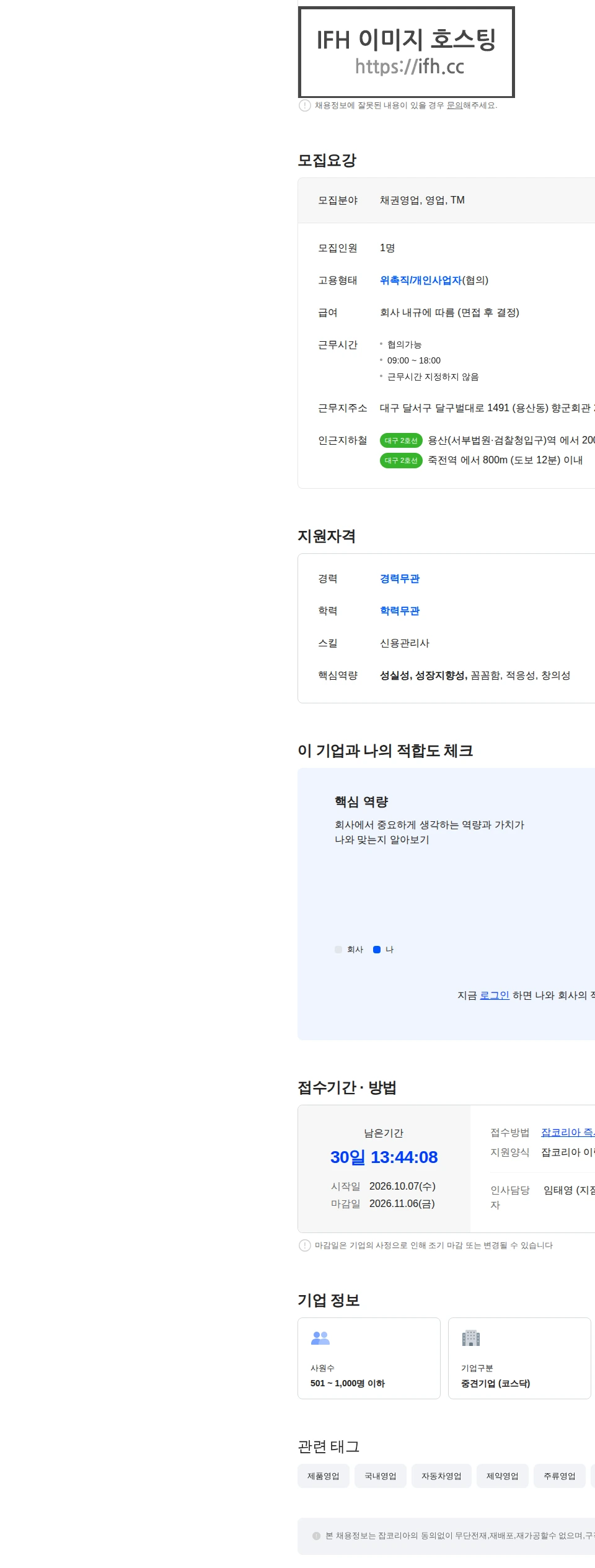
Task: Click the 채권영업, 영업, TM field text
Action: pos(422,200)
